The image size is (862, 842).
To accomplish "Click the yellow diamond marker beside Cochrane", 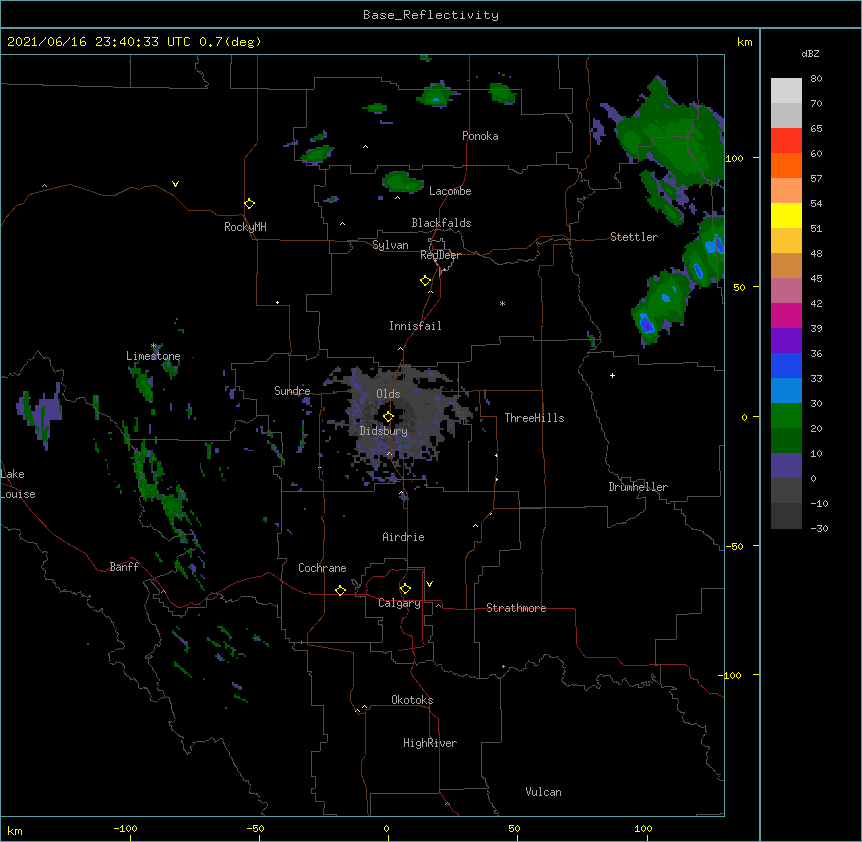I will point(341,590).
